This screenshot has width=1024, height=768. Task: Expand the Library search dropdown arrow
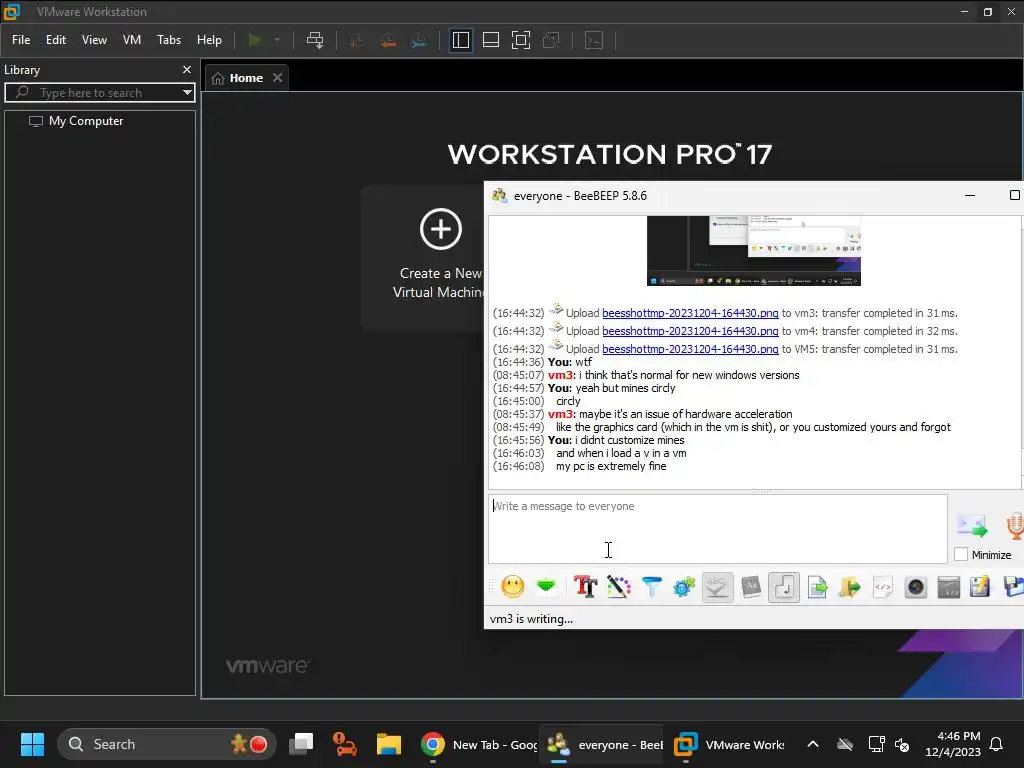[187, 93]
